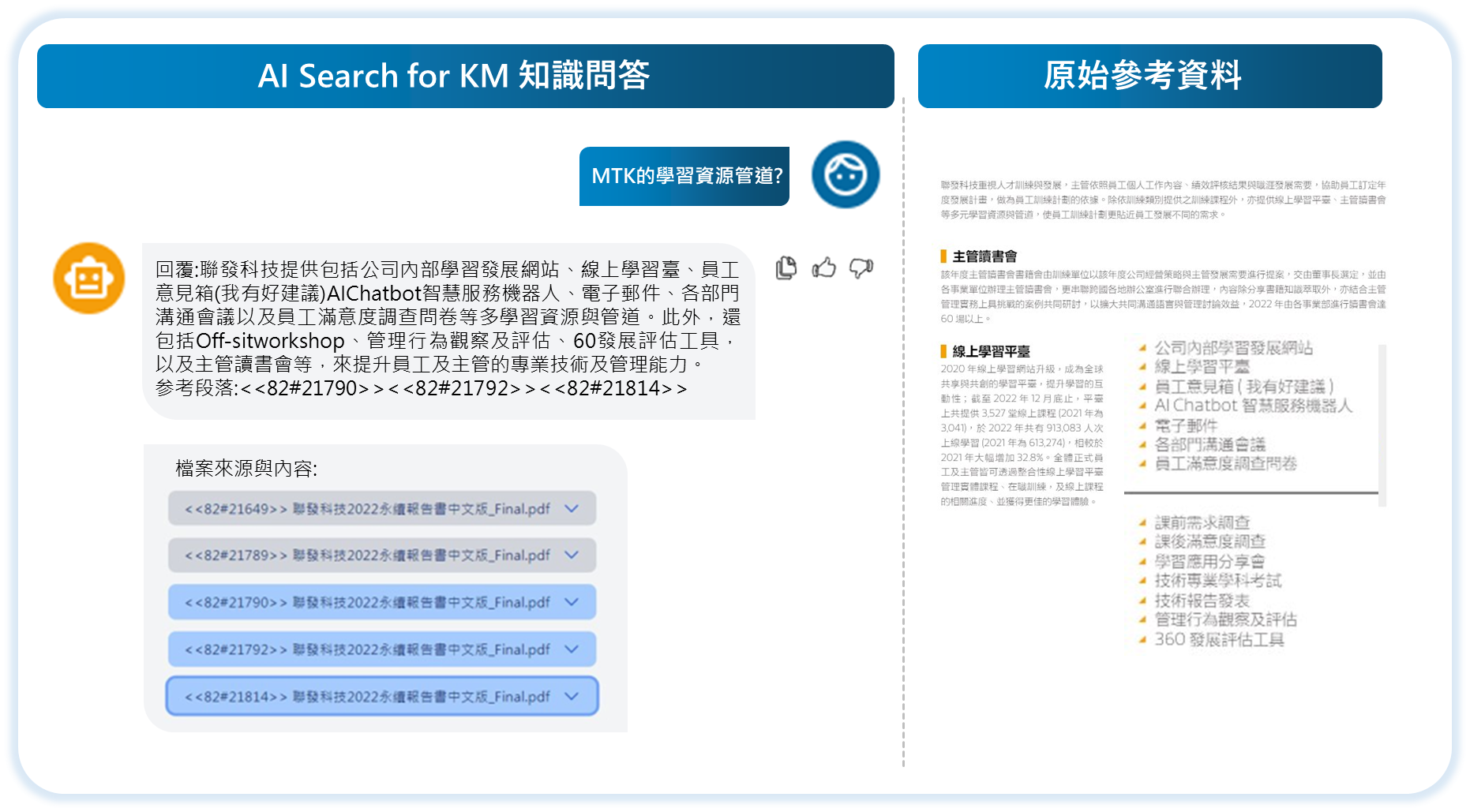This screenshot has width=1470, height=812.
Task: Click list item 課前需求調查
Action: tap(1202, 522)
